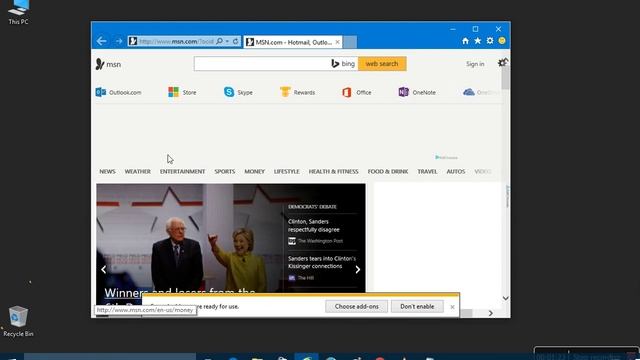This screenshot has width=640, height=360.
Task: Click the vertical scrollbar thumb
Action: [505, 78]
